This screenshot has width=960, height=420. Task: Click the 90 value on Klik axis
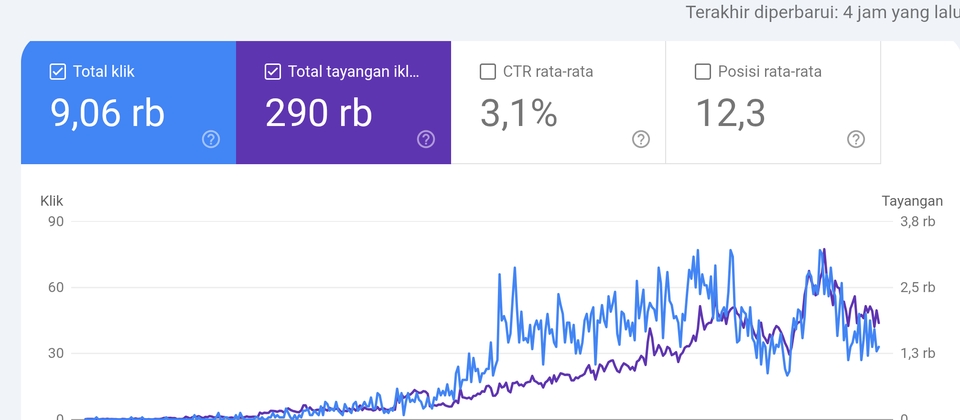[56, 222]
